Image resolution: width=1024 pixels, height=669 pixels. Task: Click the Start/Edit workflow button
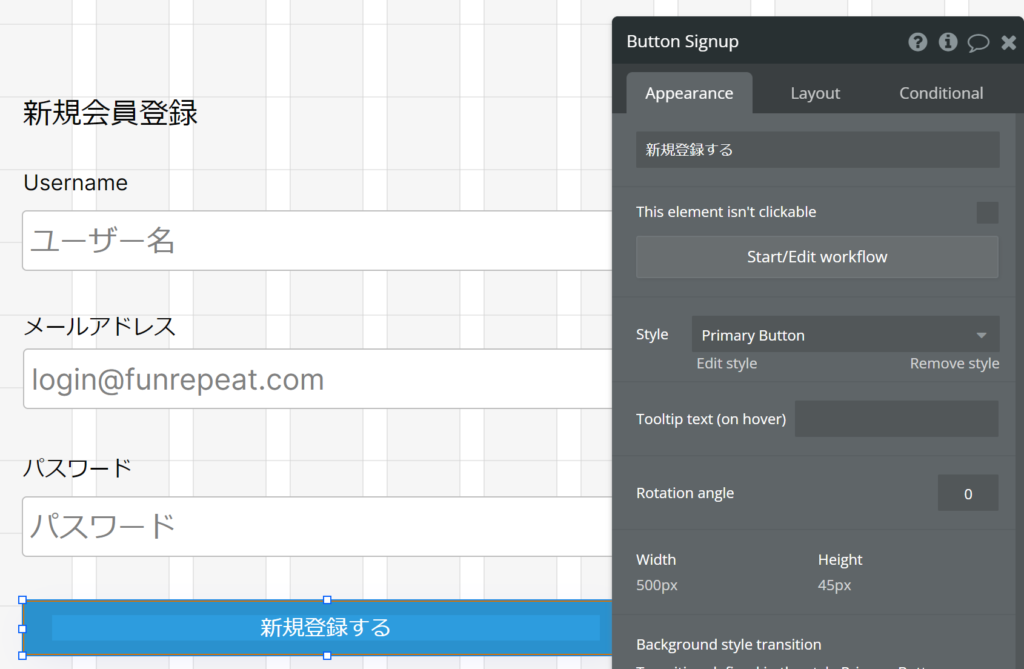(817, 257)
